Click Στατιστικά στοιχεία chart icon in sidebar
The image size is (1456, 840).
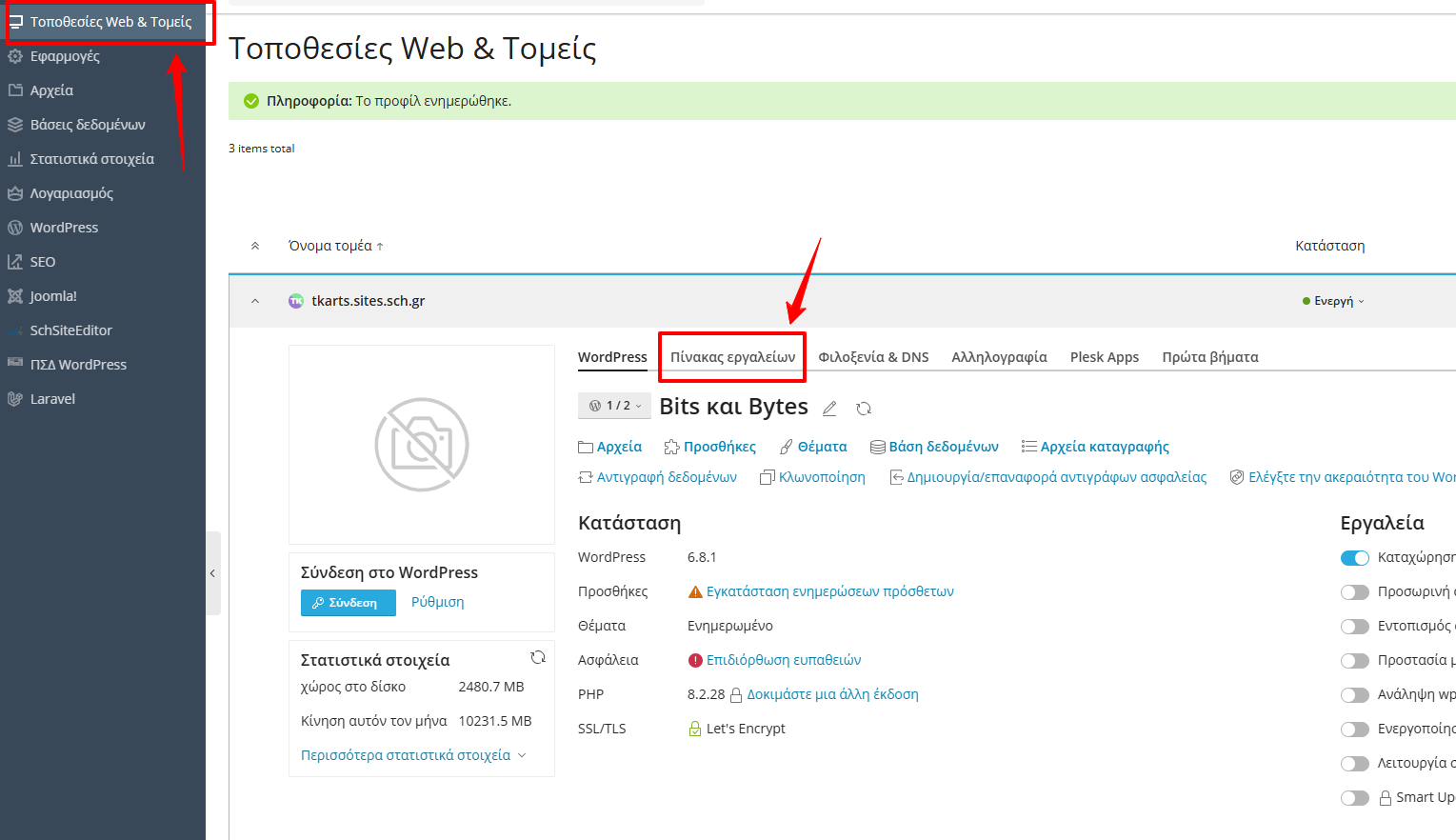[15, 159]
